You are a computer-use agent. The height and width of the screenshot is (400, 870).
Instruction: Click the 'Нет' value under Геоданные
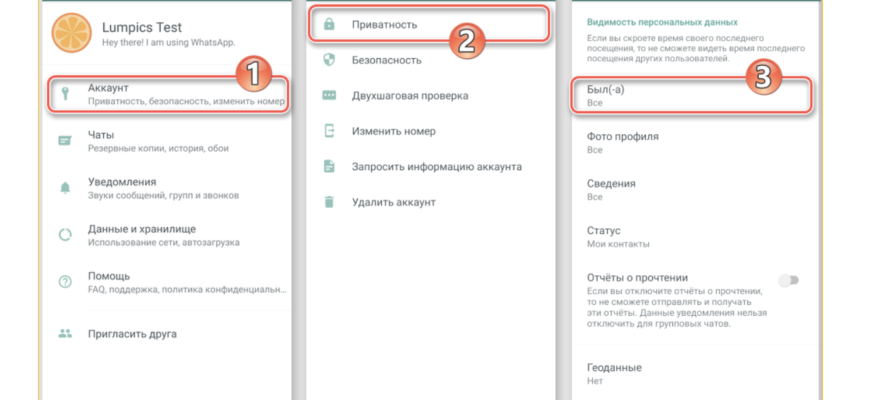point(595,381)
